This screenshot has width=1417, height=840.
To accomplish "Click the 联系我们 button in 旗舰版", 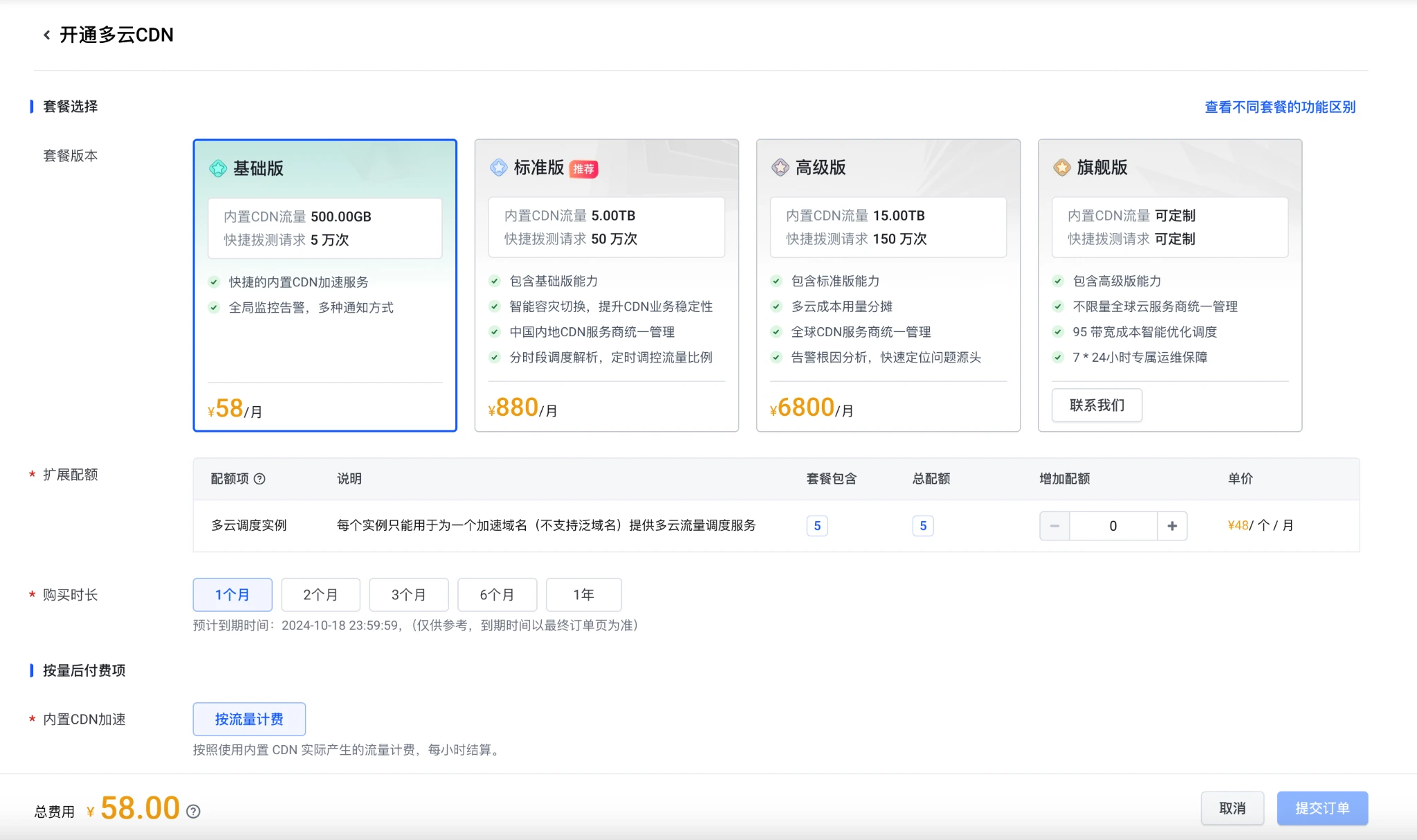I will (x=1097, y=405).
